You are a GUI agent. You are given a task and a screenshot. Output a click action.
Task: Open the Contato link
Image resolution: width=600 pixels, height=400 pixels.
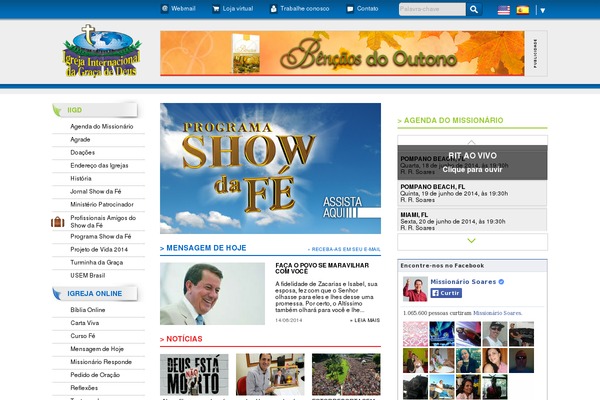tap(367, 8)
